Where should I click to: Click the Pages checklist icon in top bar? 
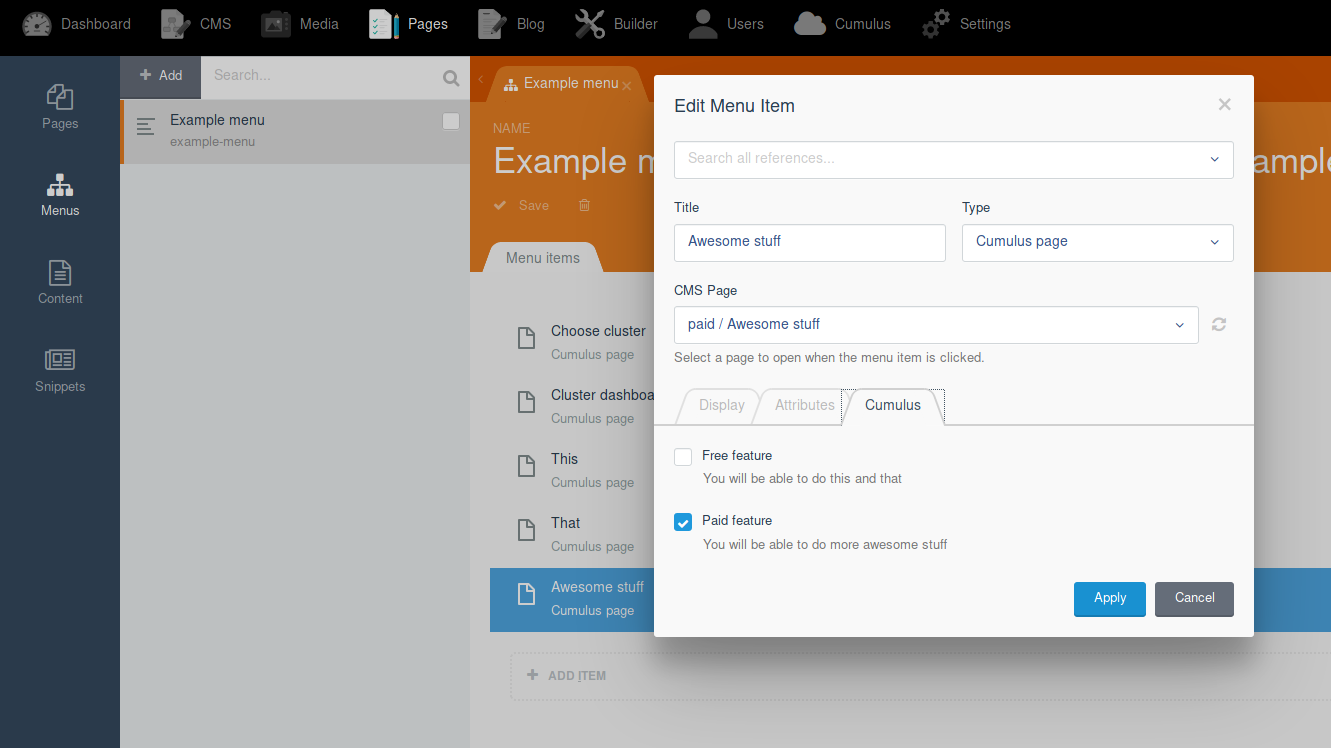click(384, 24)
